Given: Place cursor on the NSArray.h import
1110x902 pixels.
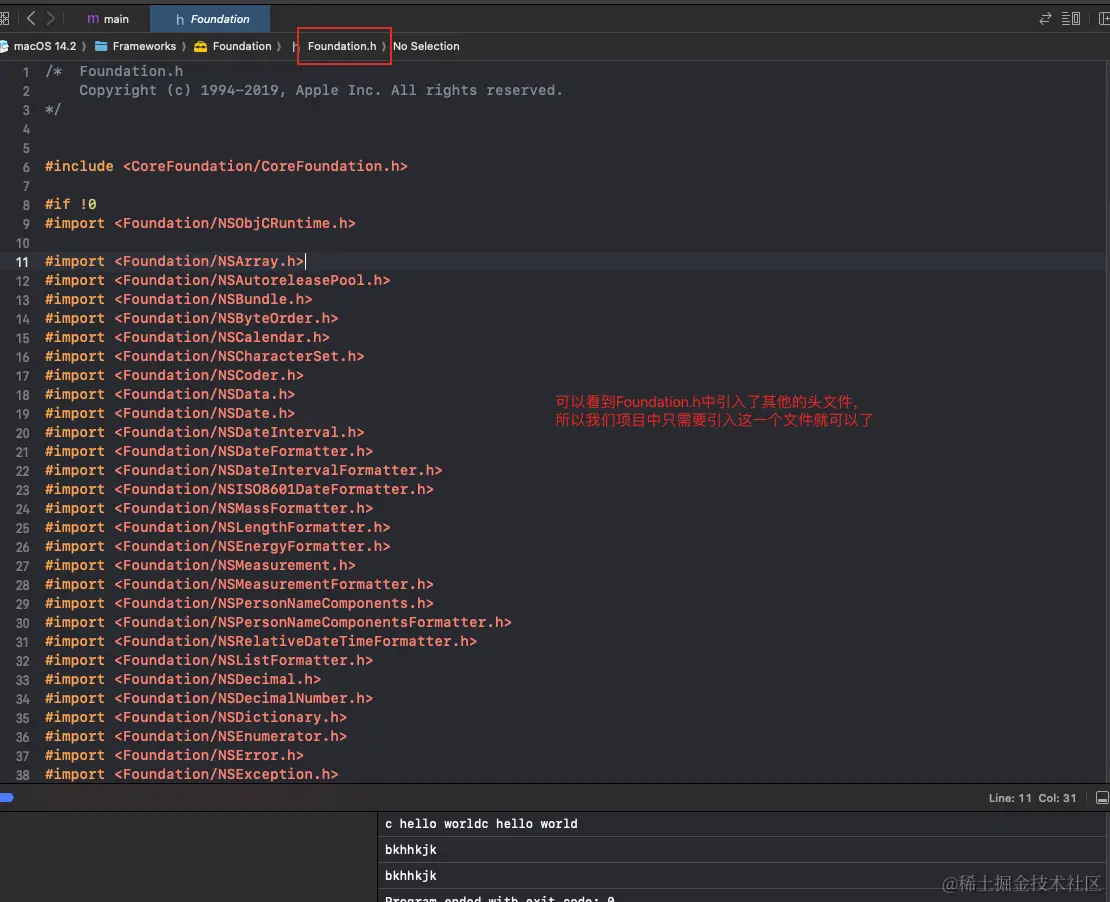Looking at the screenshot, I should click(175, 261).
